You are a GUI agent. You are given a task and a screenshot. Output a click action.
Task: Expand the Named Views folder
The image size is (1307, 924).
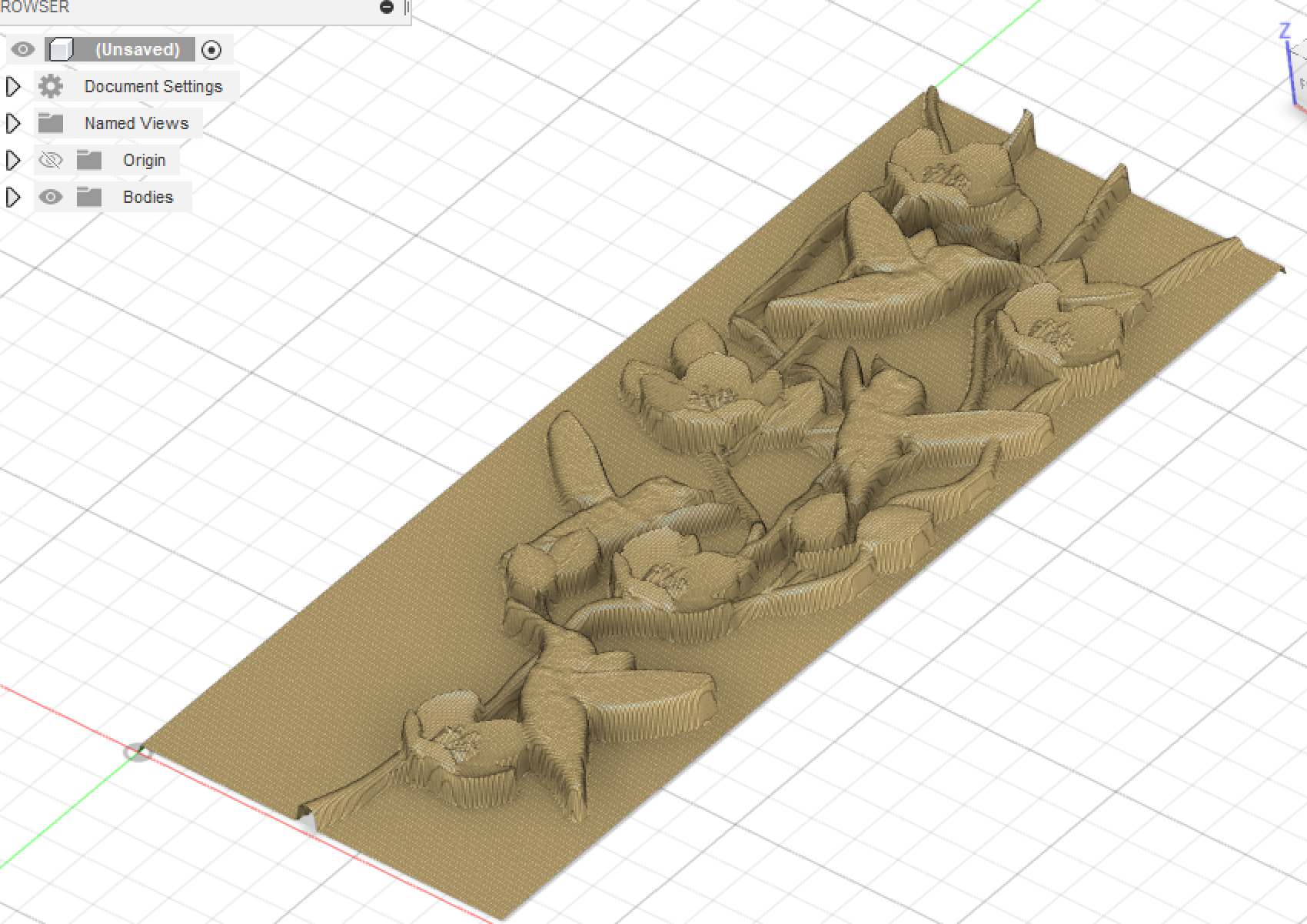pyautogui.click(x=13, y=124)
